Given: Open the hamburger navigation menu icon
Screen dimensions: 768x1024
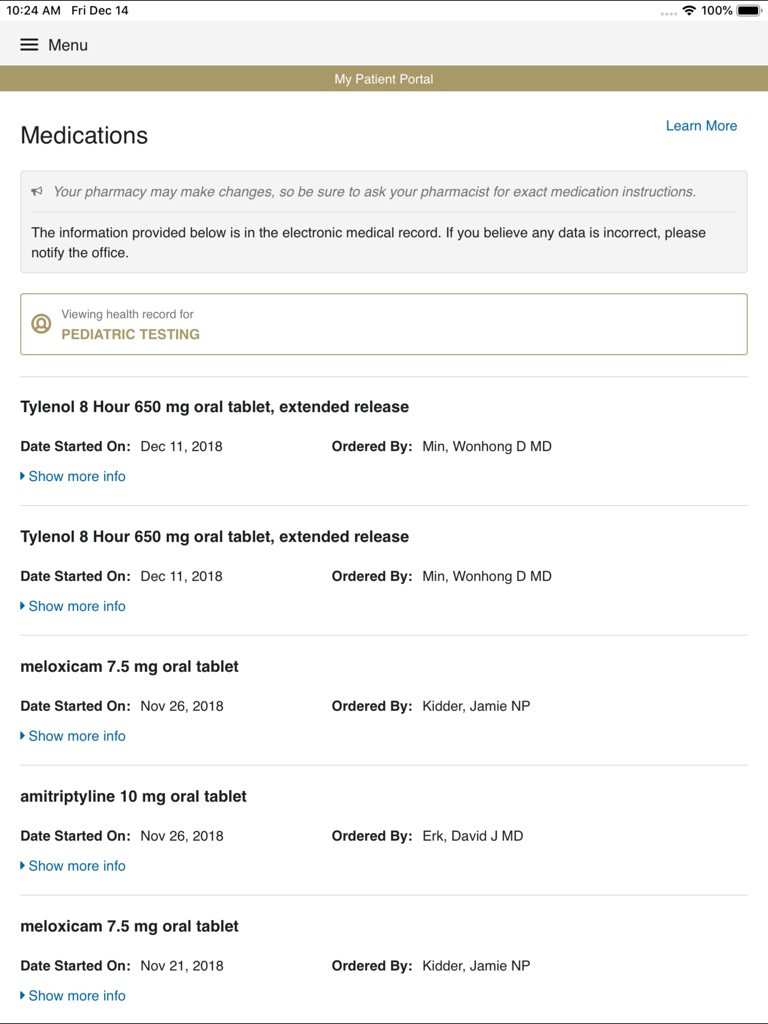Looking at the screenshot, I should point(28,44).
